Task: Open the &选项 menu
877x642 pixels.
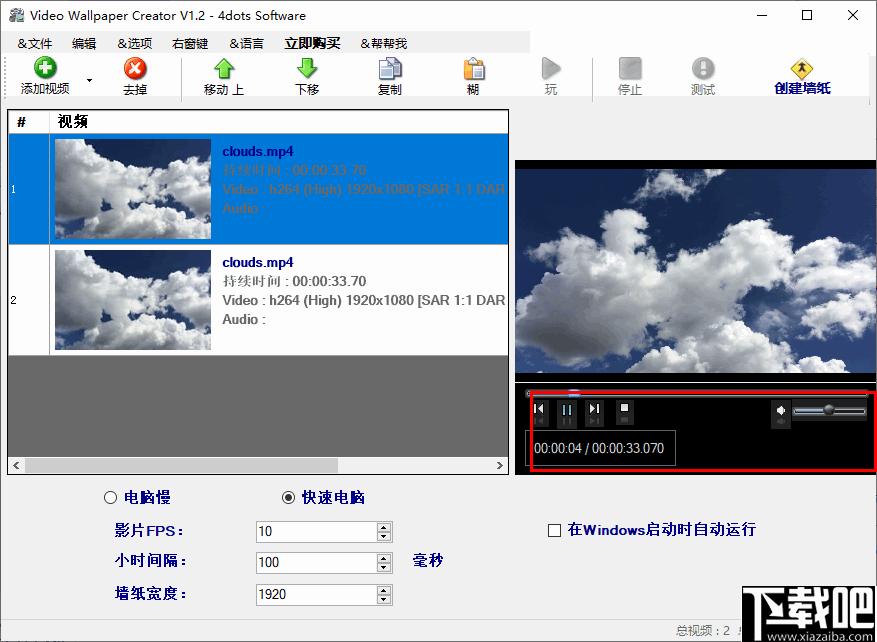Action: pos(134,43)
